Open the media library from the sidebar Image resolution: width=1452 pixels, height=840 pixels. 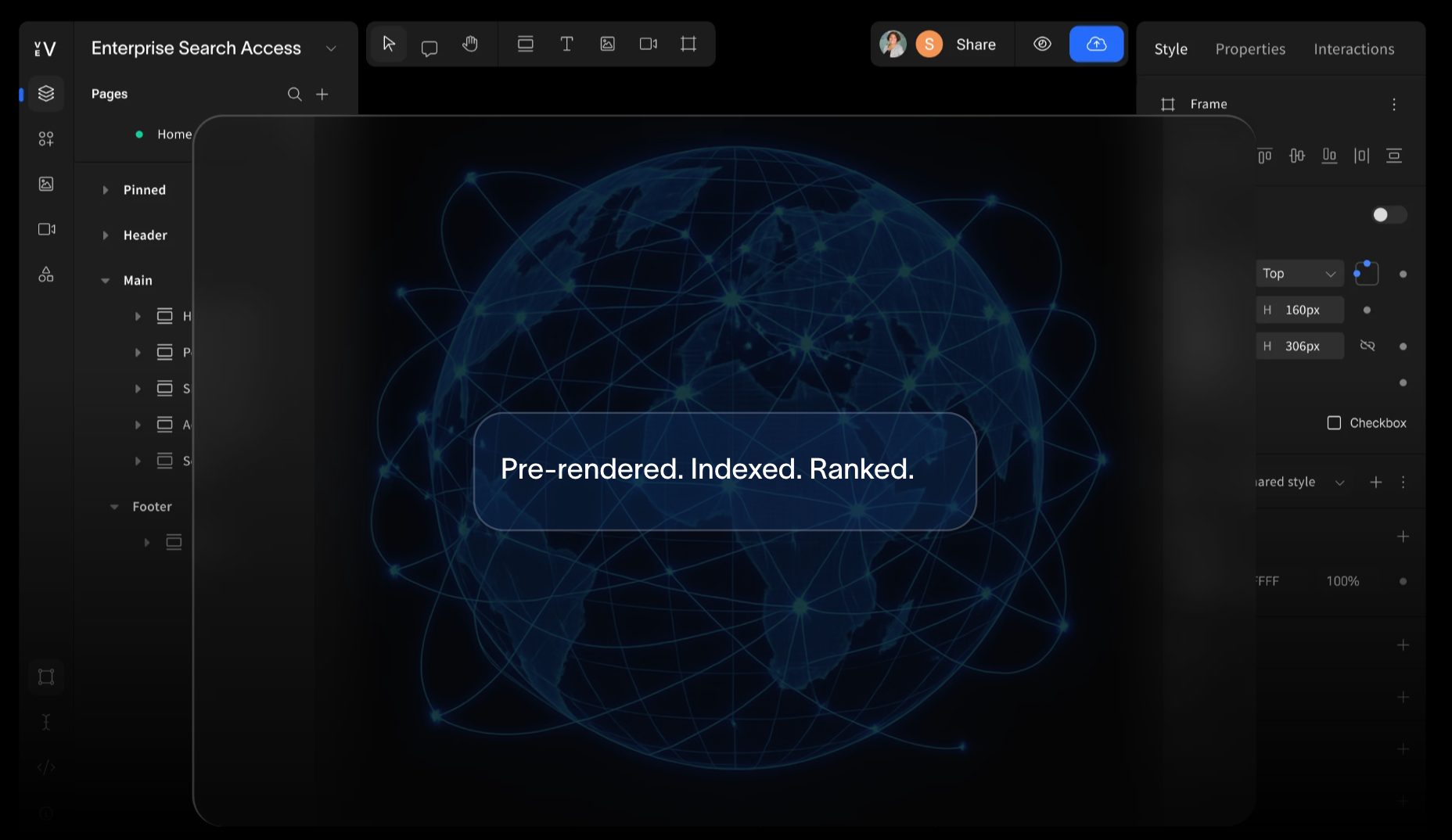point(46,184)
